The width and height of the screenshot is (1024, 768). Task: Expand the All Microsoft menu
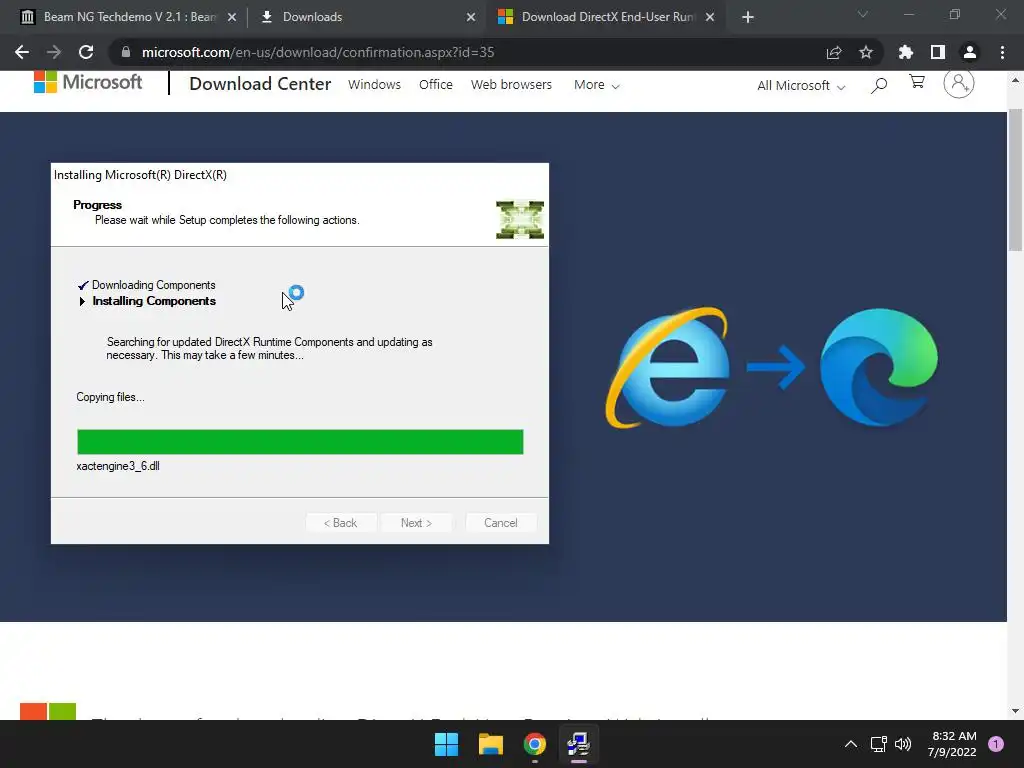click(801, 86)
